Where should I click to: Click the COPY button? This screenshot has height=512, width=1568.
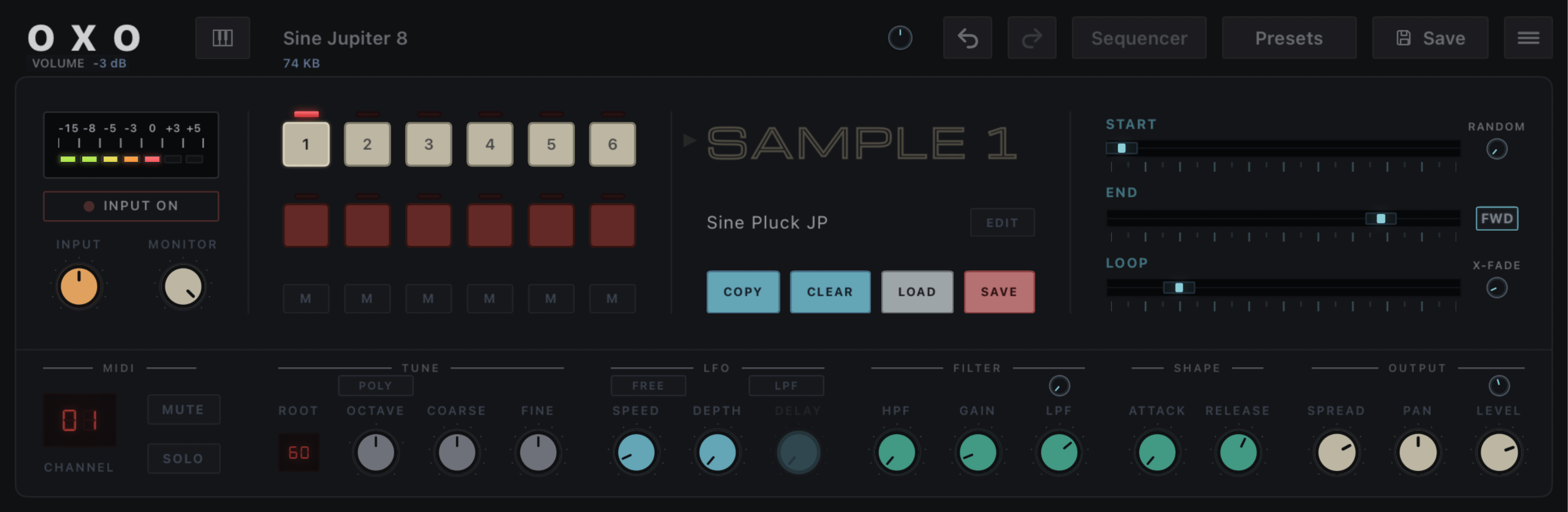[742, 292]
